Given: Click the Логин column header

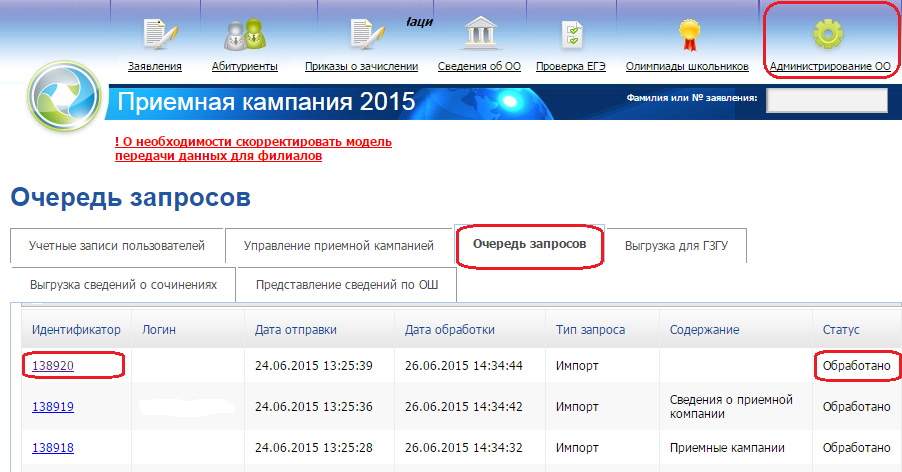Looking at the screenshot, I should (188, 329).
